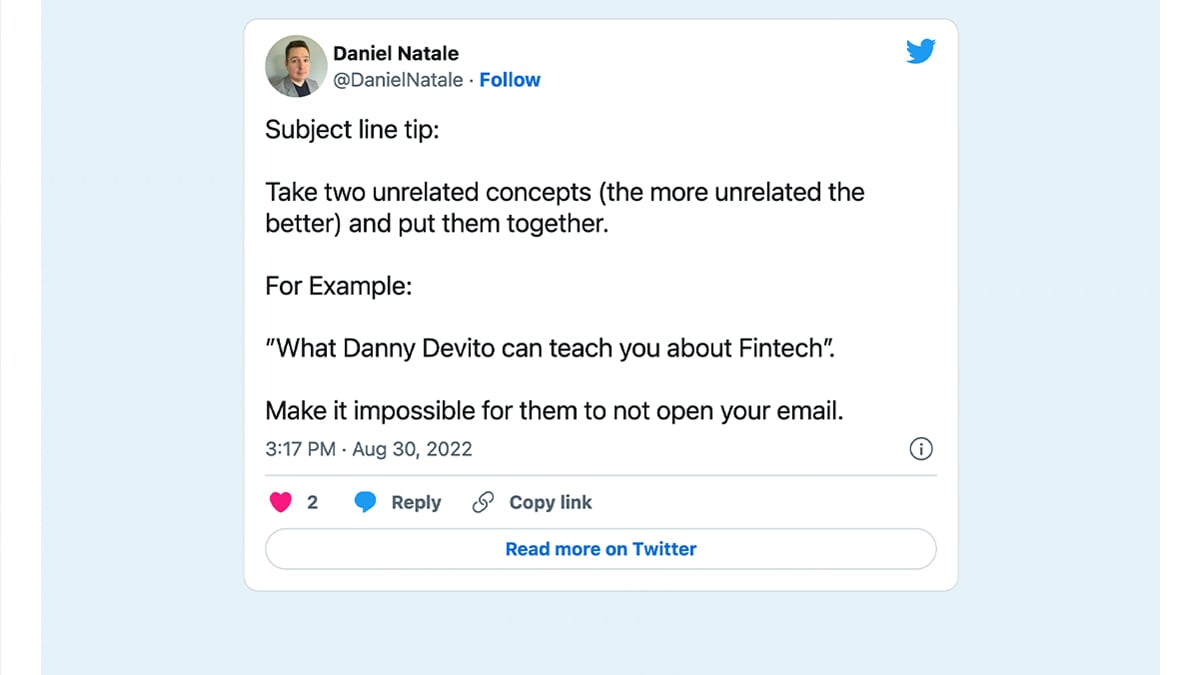Open the tweet info circle icon
Viewport: 1200px width, 675px height.
921,449
